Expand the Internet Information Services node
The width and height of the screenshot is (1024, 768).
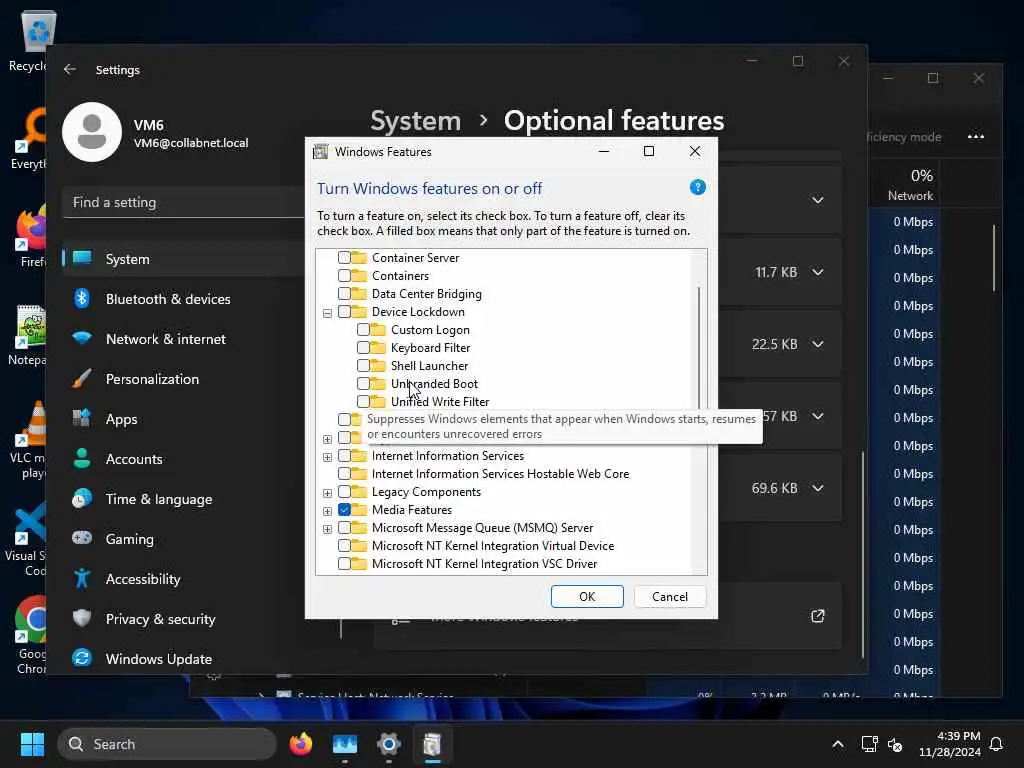327,457
